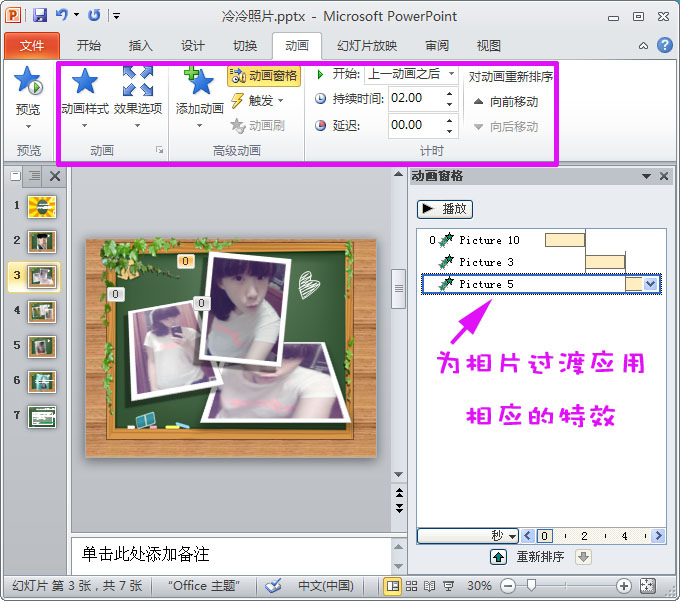Open the 视图 tab
Image resolution: width=680 pixels, height=601 pixels.
click(x=489, y=46)
